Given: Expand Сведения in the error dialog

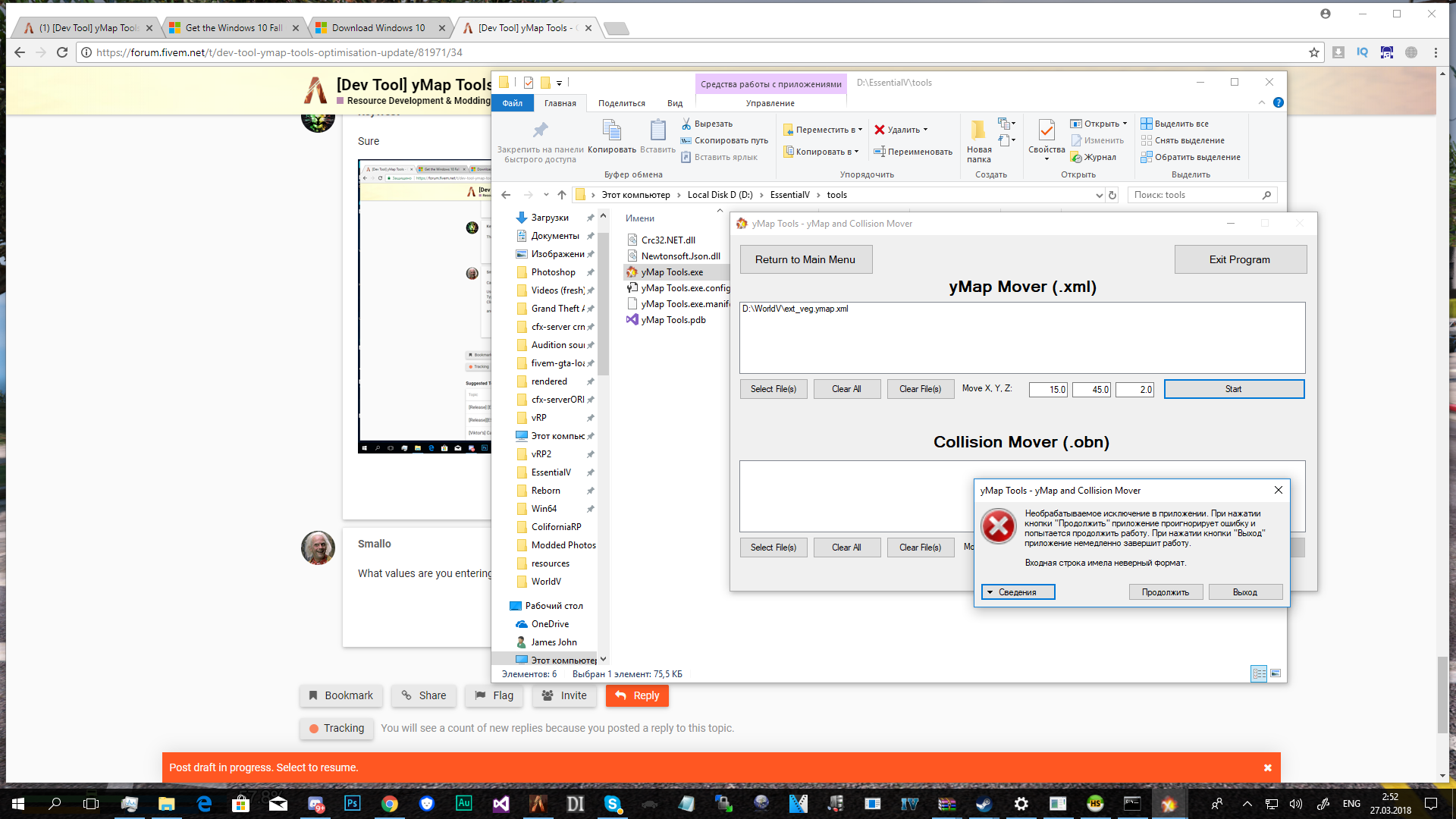Looking at the screenshot, I should tap(1018, 591).
